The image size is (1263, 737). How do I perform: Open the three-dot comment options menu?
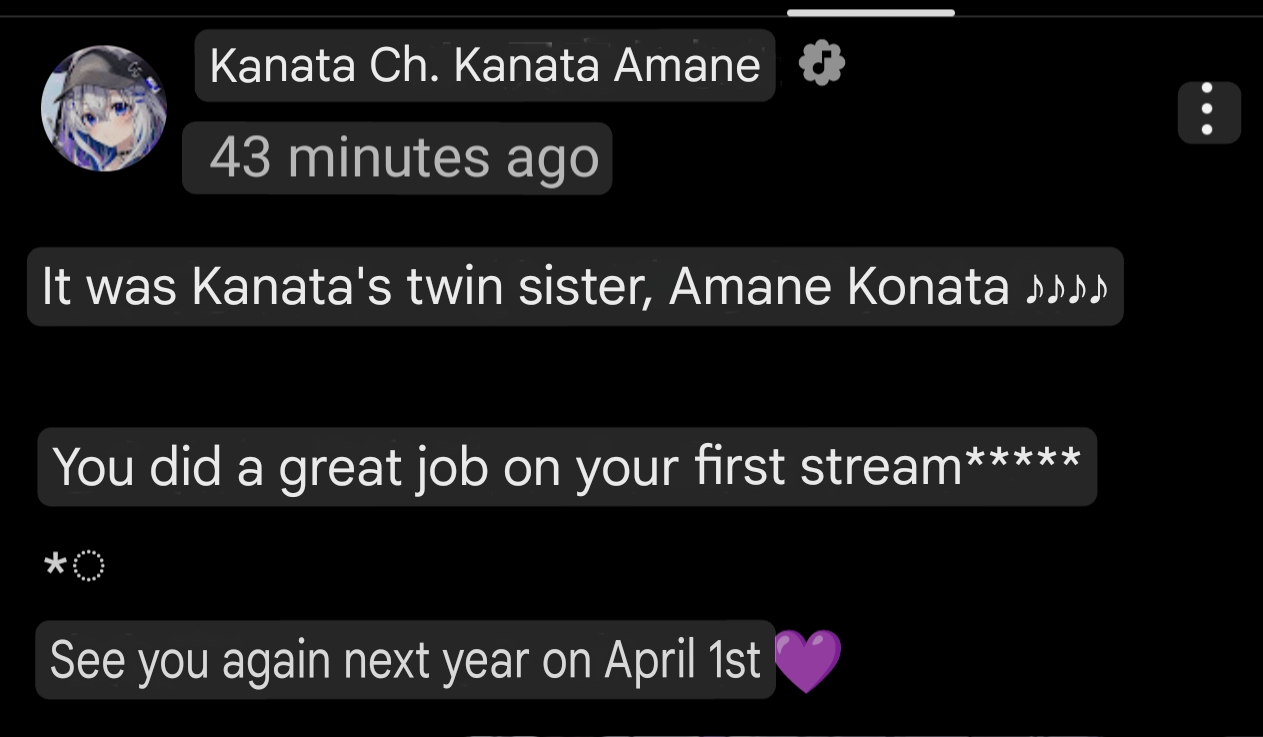(x=1208, y=112)
